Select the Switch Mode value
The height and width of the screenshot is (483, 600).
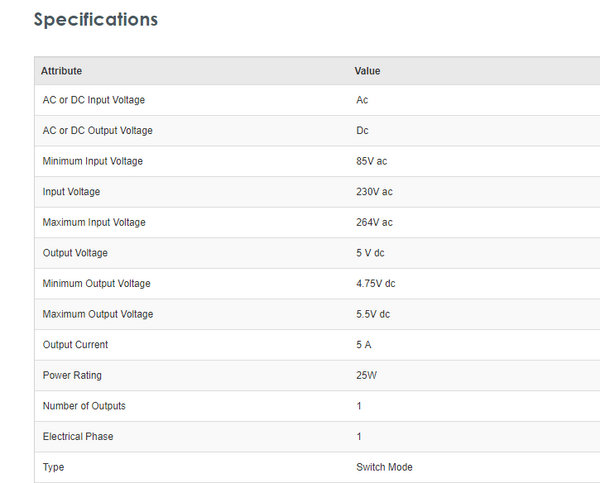[x=384, y=467]
